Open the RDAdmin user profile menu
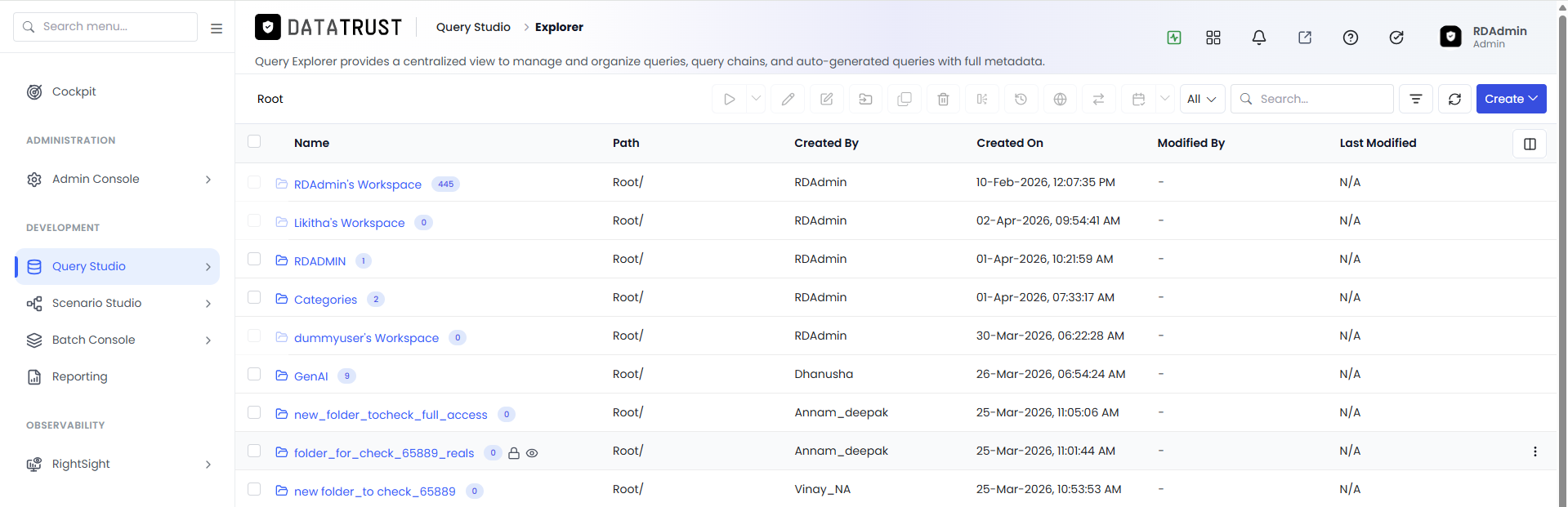Image resolution: width=1568 pixels, height=507 pixels. pyautogui.click(x=1484, y=37)
